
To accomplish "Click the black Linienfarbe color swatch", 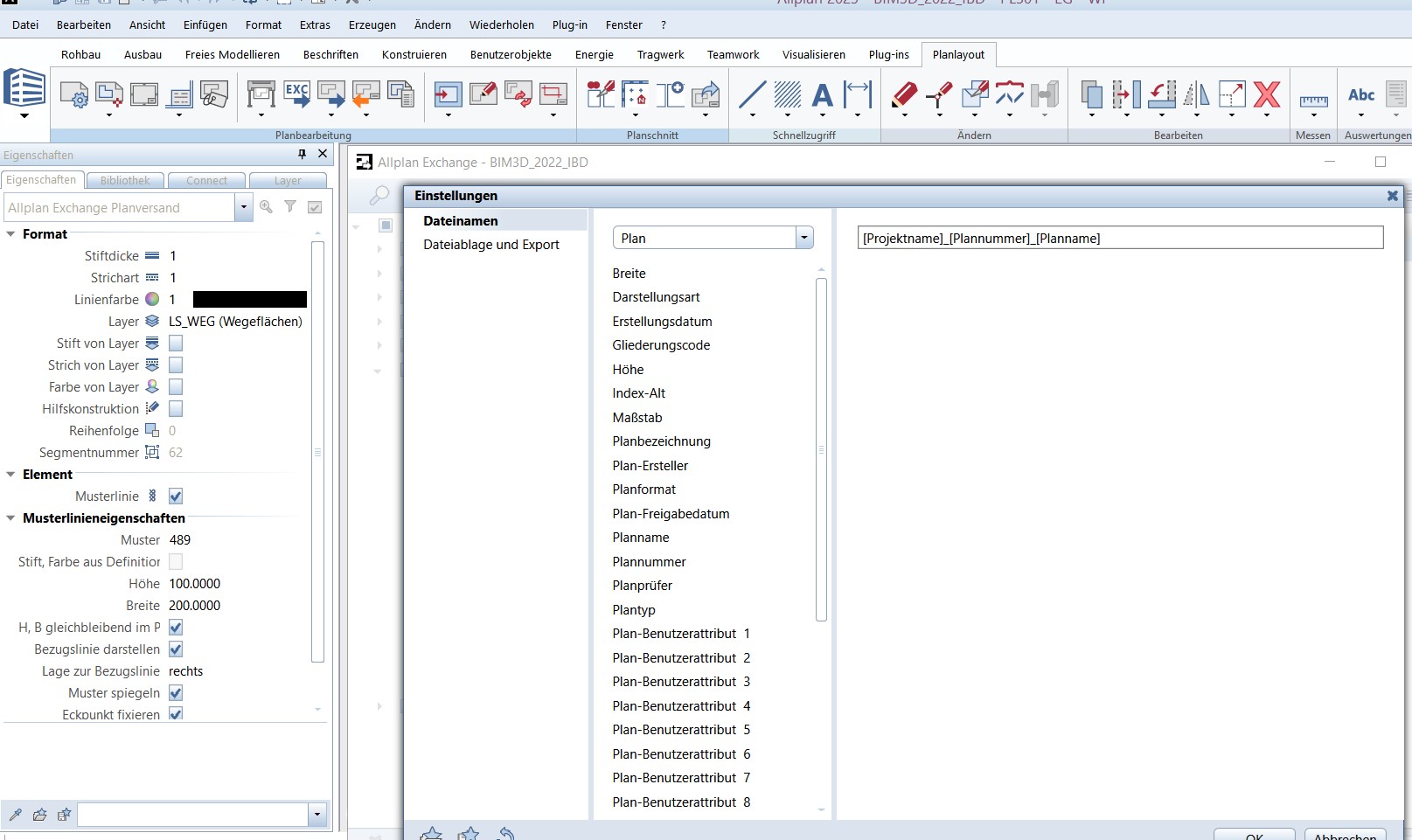I will [249, 300].
